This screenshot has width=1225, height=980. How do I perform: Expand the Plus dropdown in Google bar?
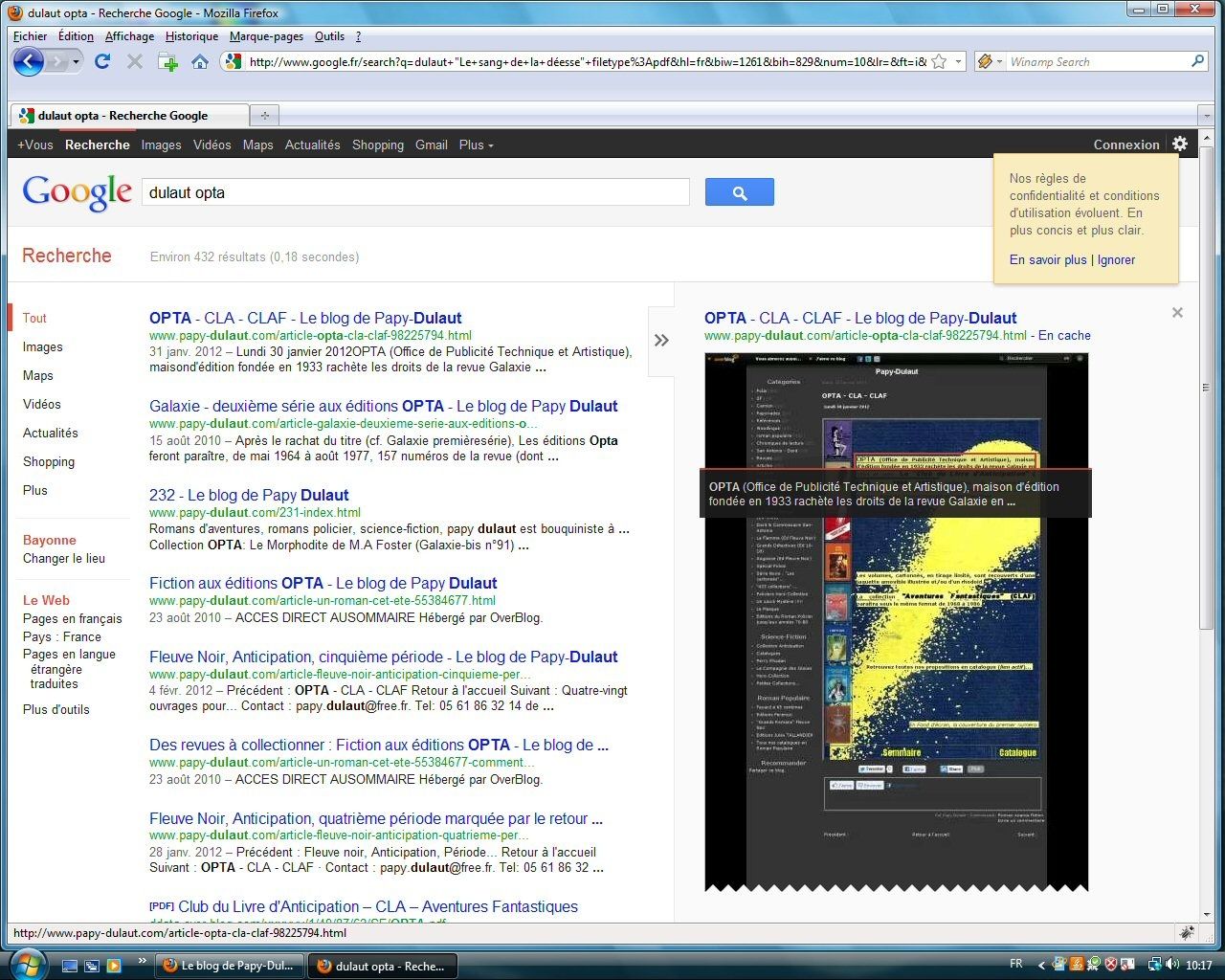click(x=476, y=145)
